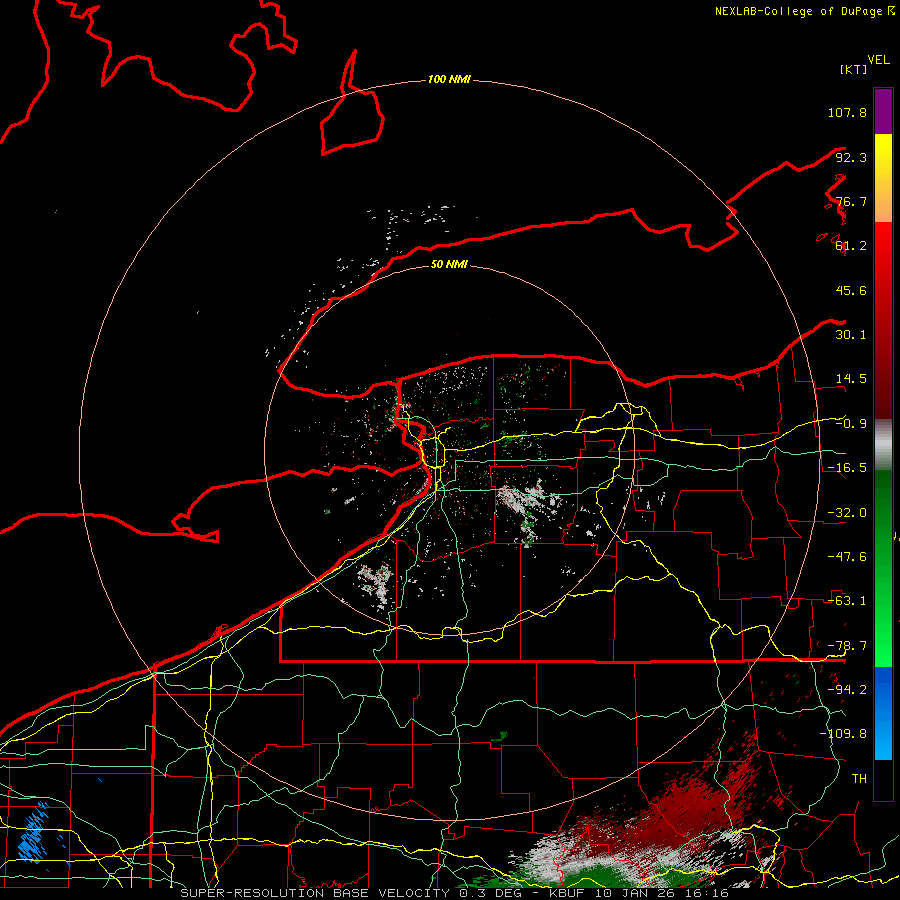Select the -0.9 scale value

click(x=851, y=424)
